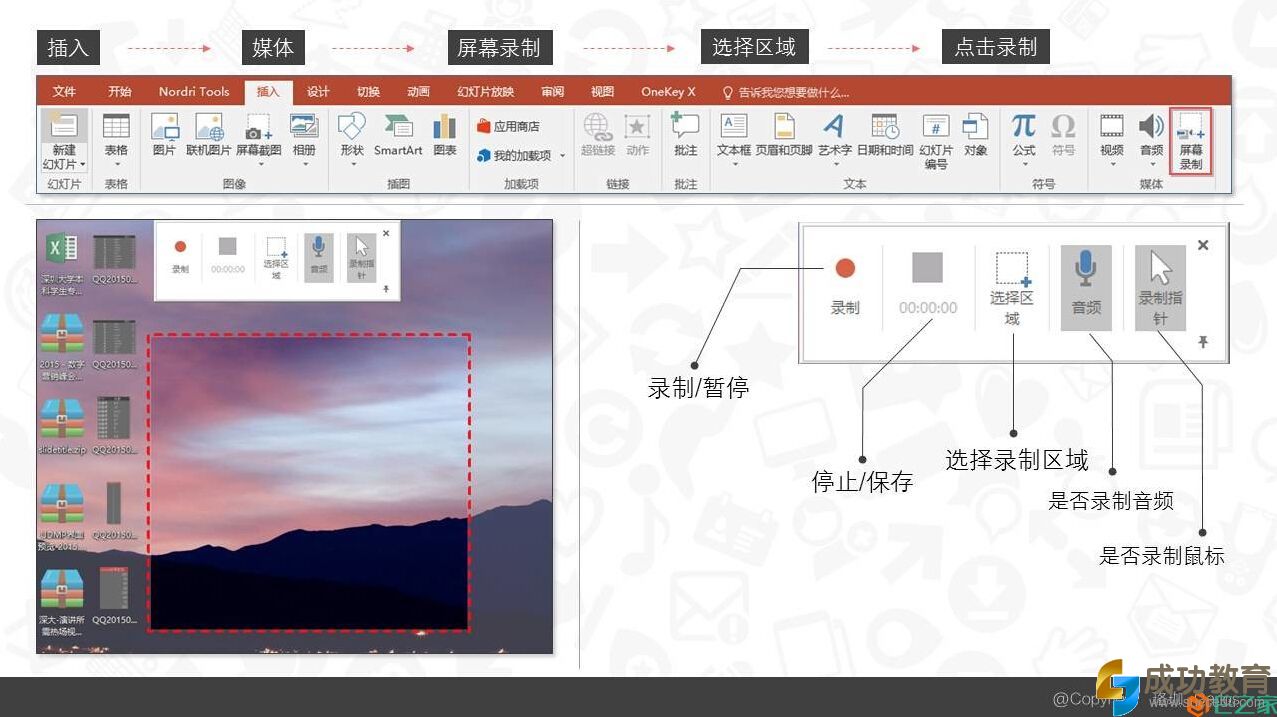Insert a SmartArt graphic
Screen dimensions: 1277x717
tap(398, 135)
